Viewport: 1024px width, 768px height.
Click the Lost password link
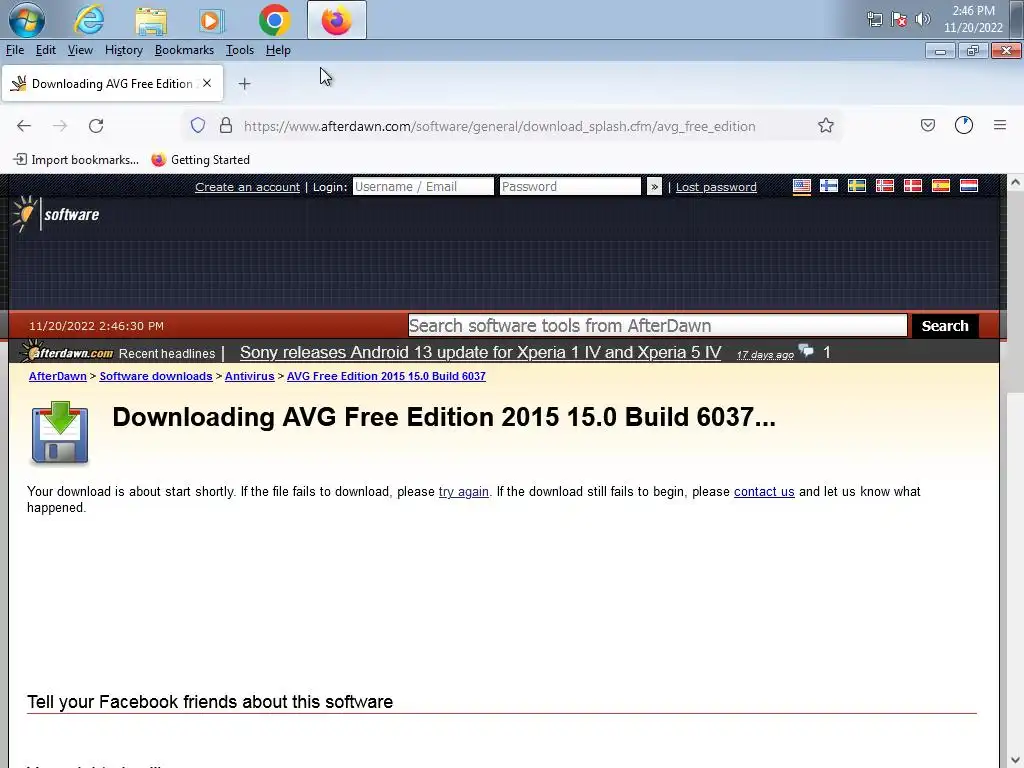[716, 187]
